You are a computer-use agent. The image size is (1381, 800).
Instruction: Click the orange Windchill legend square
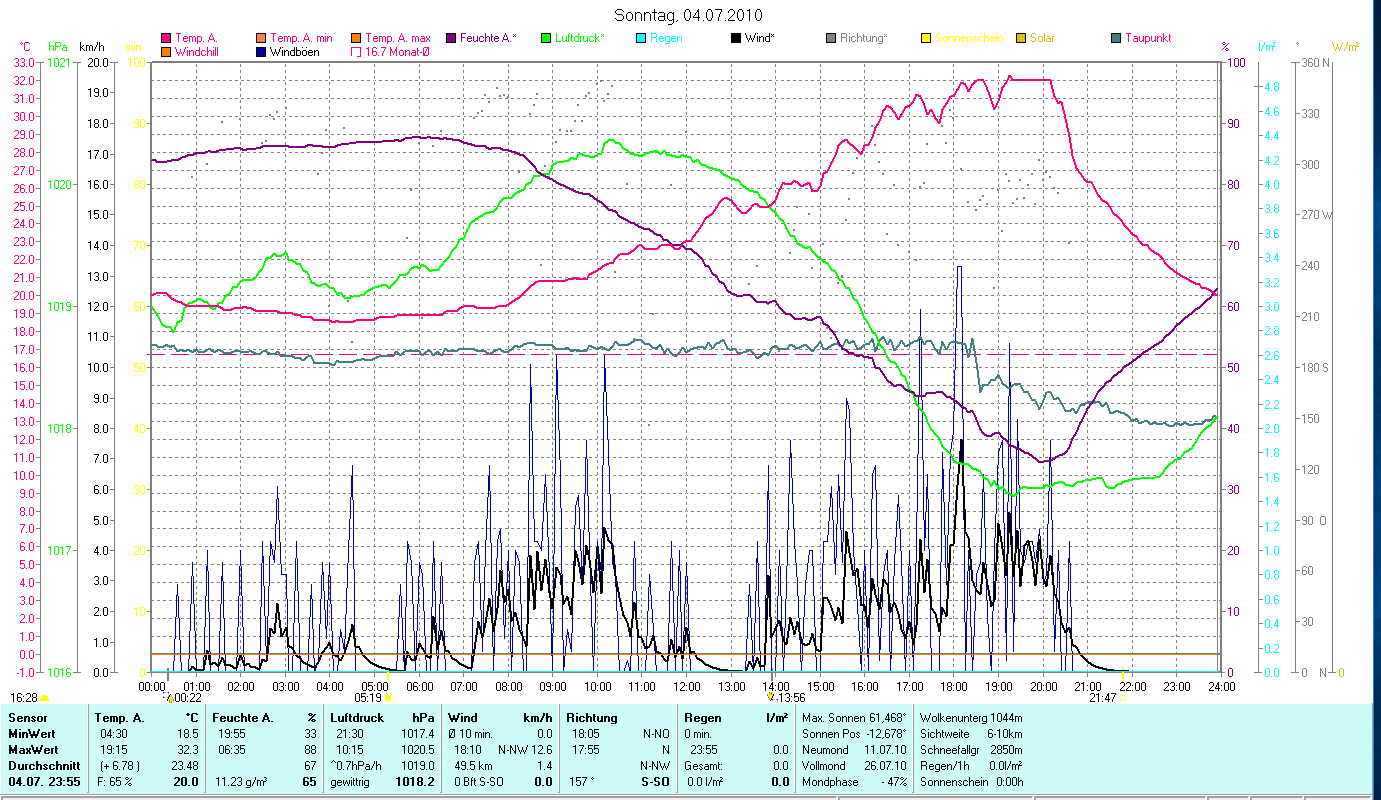coord(166,51)
